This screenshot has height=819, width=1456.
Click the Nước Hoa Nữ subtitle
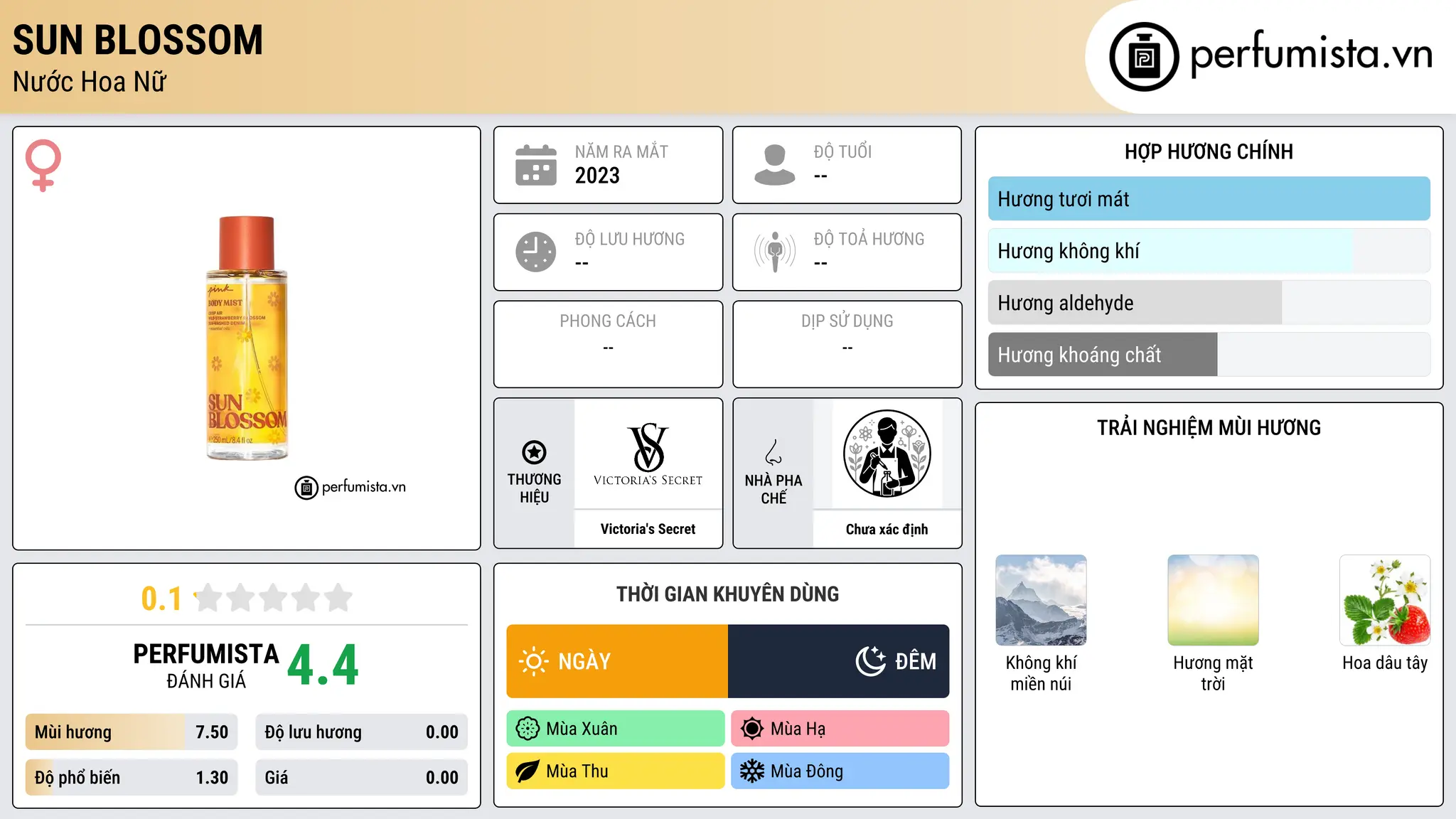click(90, 82)
